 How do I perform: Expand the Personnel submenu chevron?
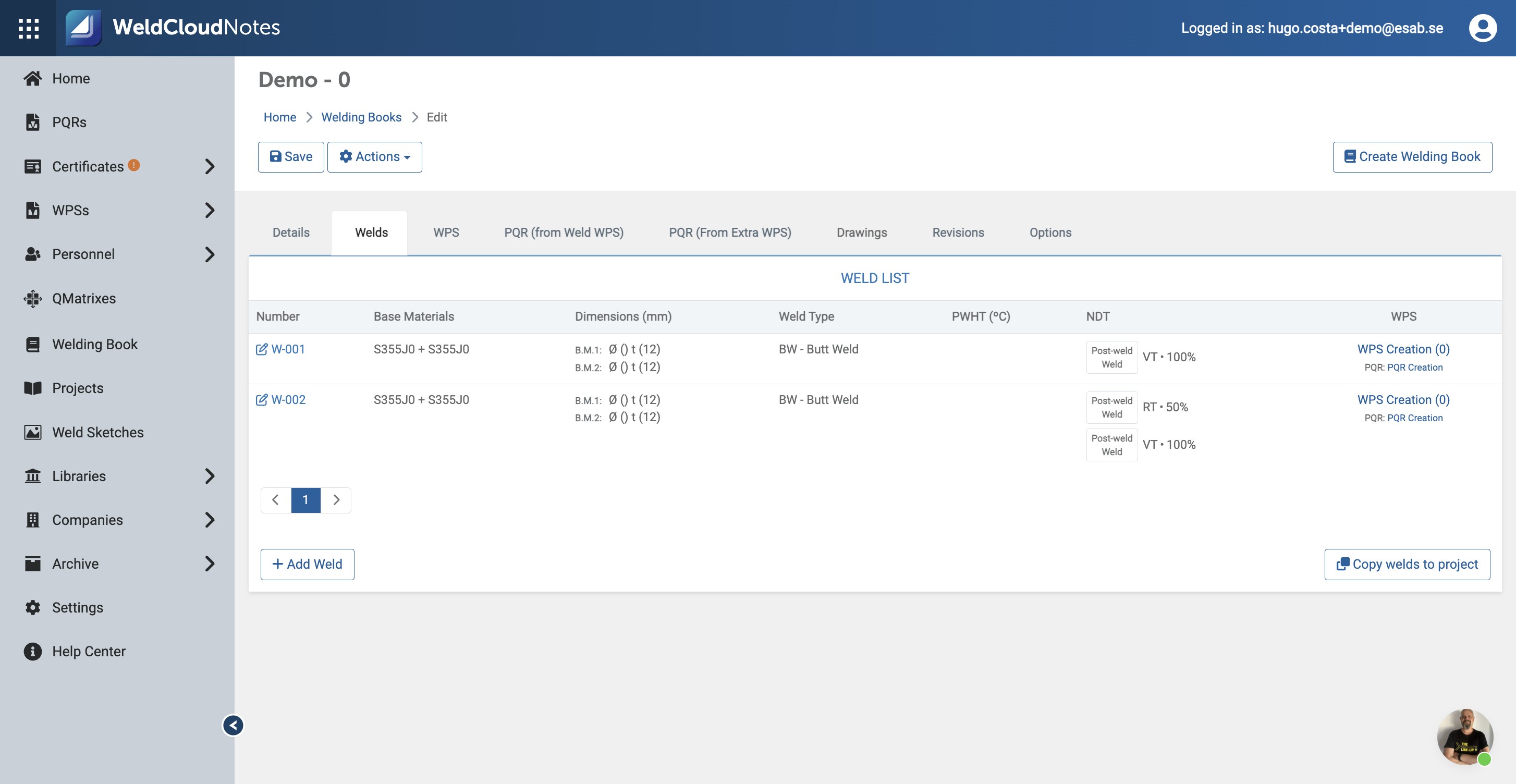pos(210,254)
